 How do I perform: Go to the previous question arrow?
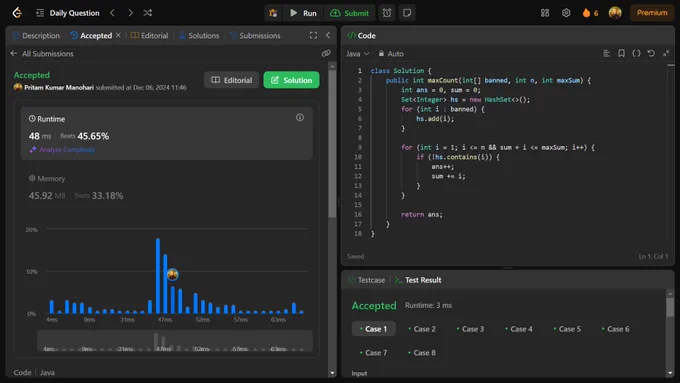pos(112,13)
